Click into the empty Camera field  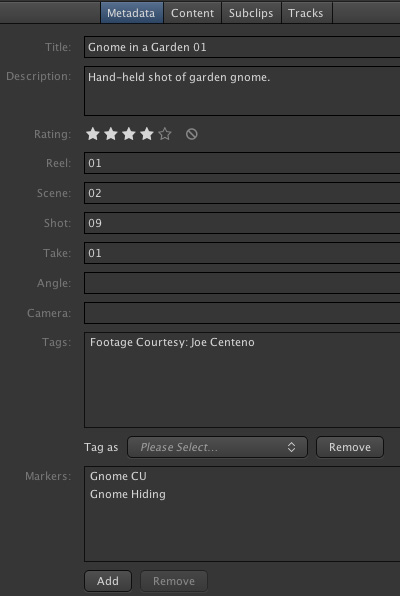point(242,313)
